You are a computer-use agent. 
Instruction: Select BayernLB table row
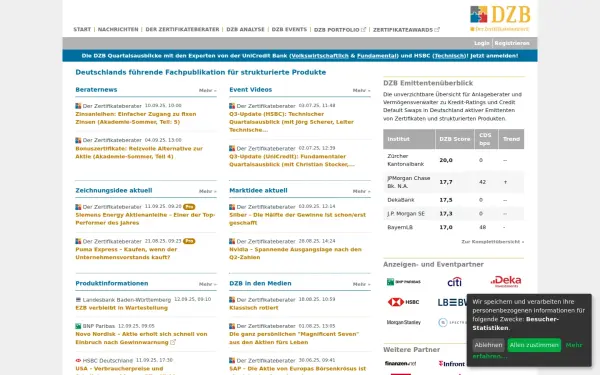[453, 227]
